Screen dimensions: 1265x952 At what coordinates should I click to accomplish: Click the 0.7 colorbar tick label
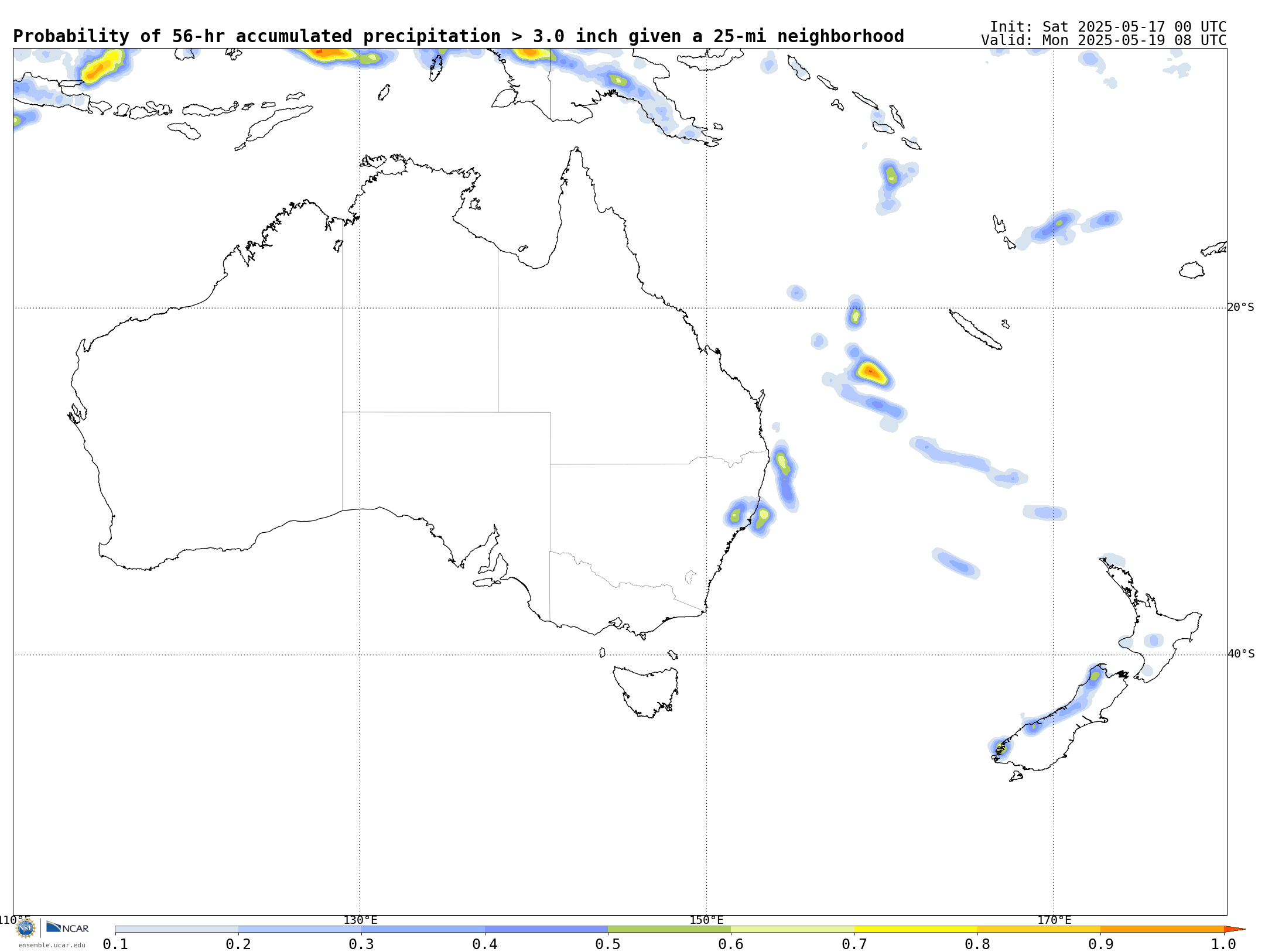854,944
